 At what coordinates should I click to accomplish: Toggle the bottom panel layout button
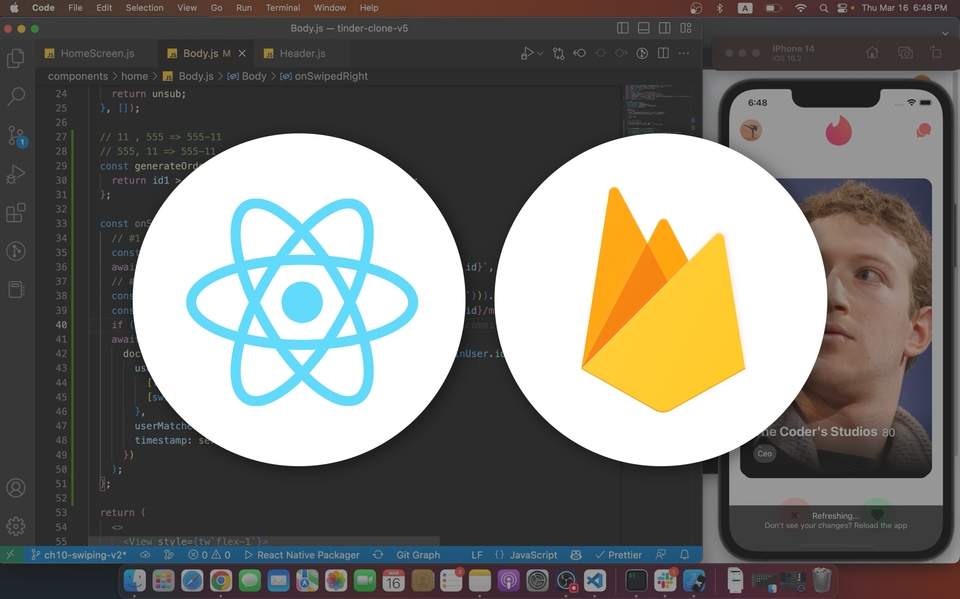643,28
